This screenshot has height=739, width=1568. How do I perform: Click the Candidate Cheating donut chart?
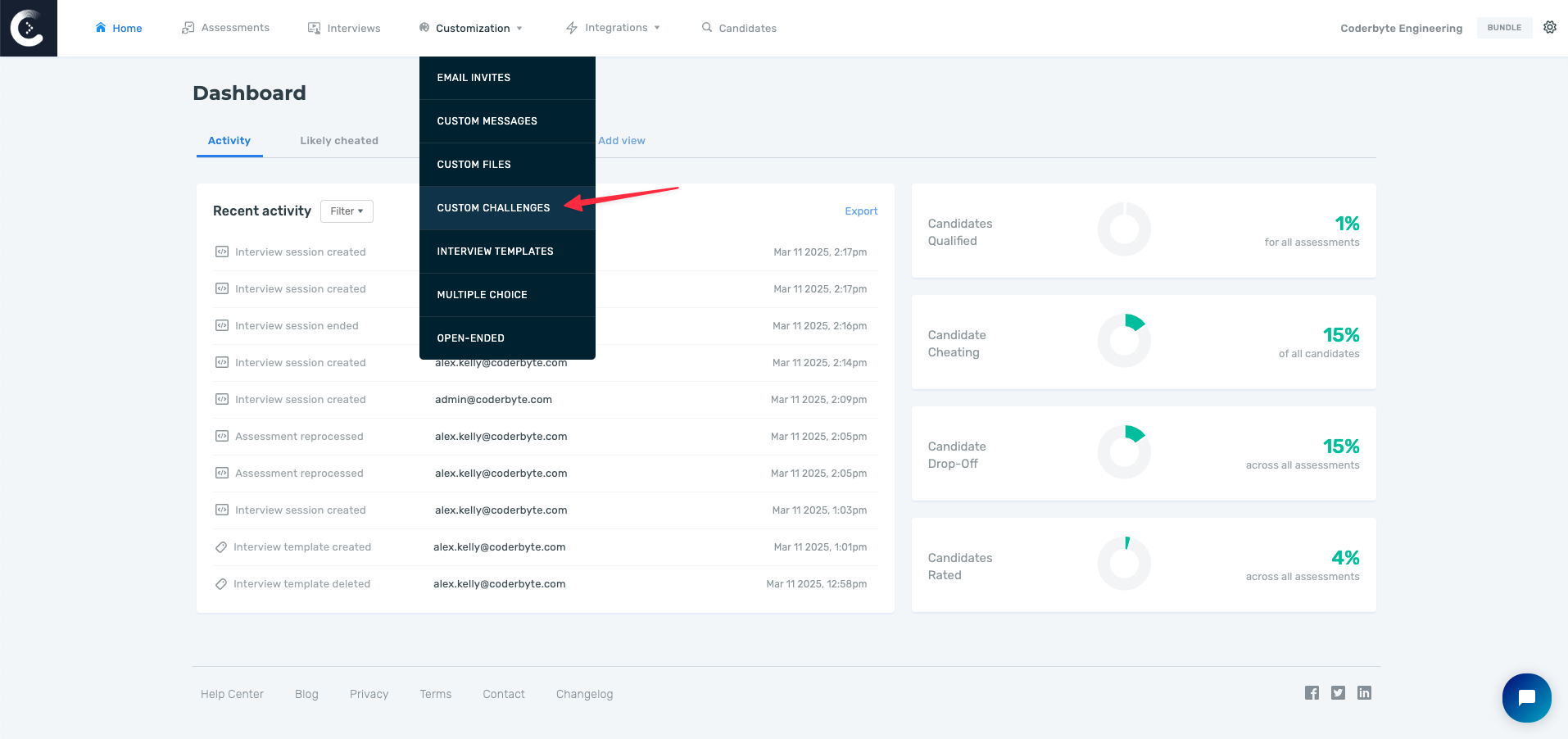pos(1124,339)
